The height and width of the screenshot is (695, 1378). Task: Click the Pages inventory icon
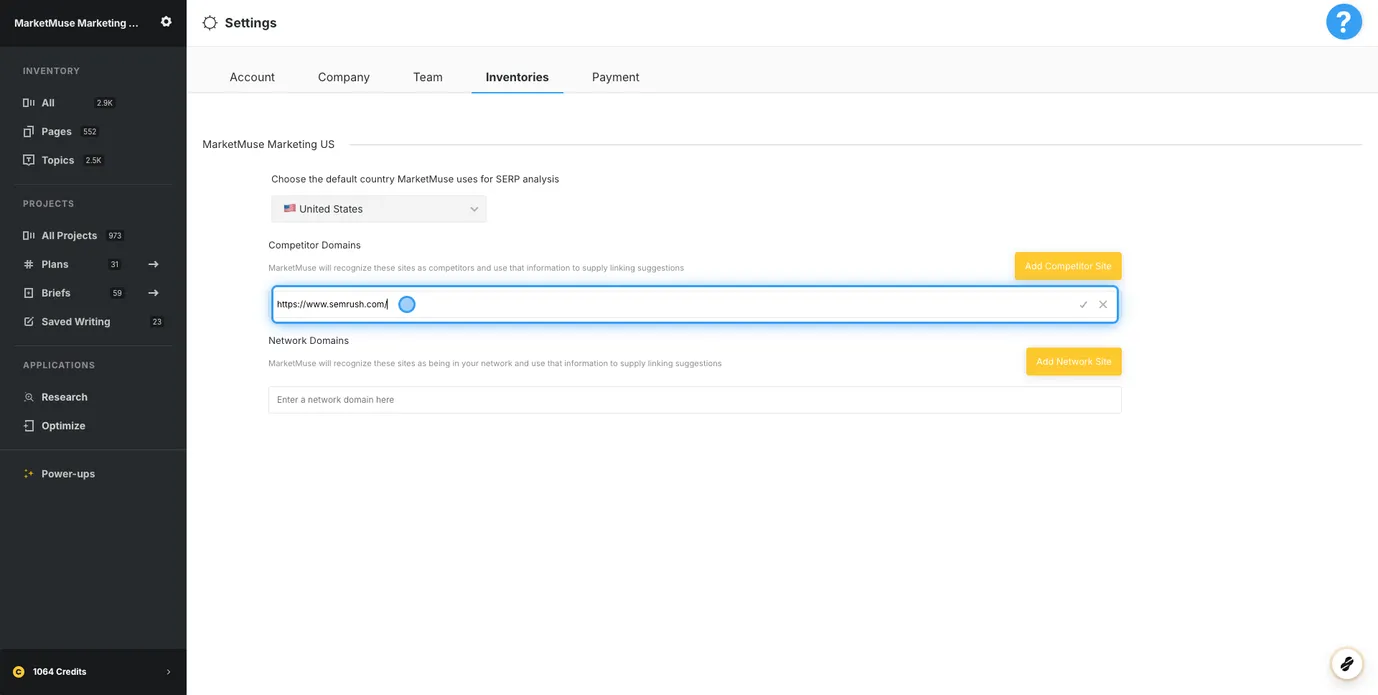click(x=29, y=131)
